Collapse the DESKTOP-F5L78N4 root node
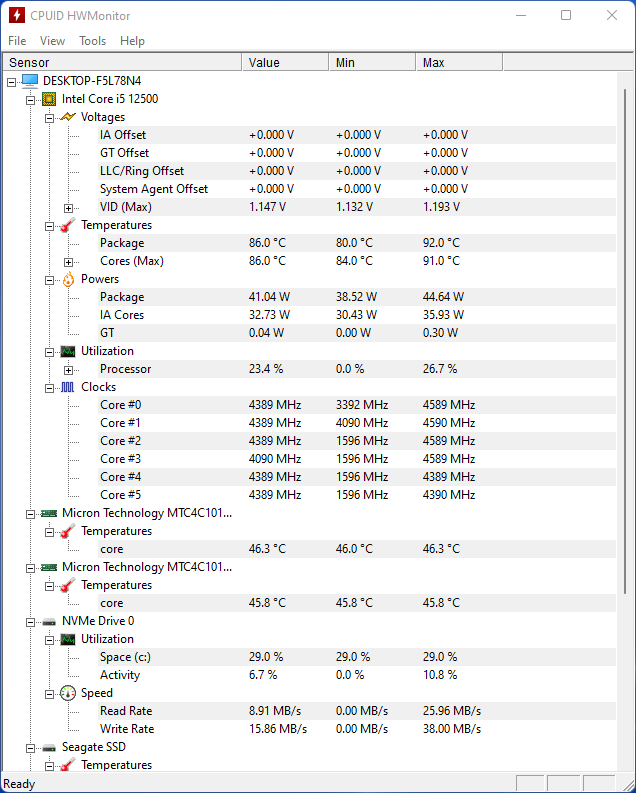 11,82
